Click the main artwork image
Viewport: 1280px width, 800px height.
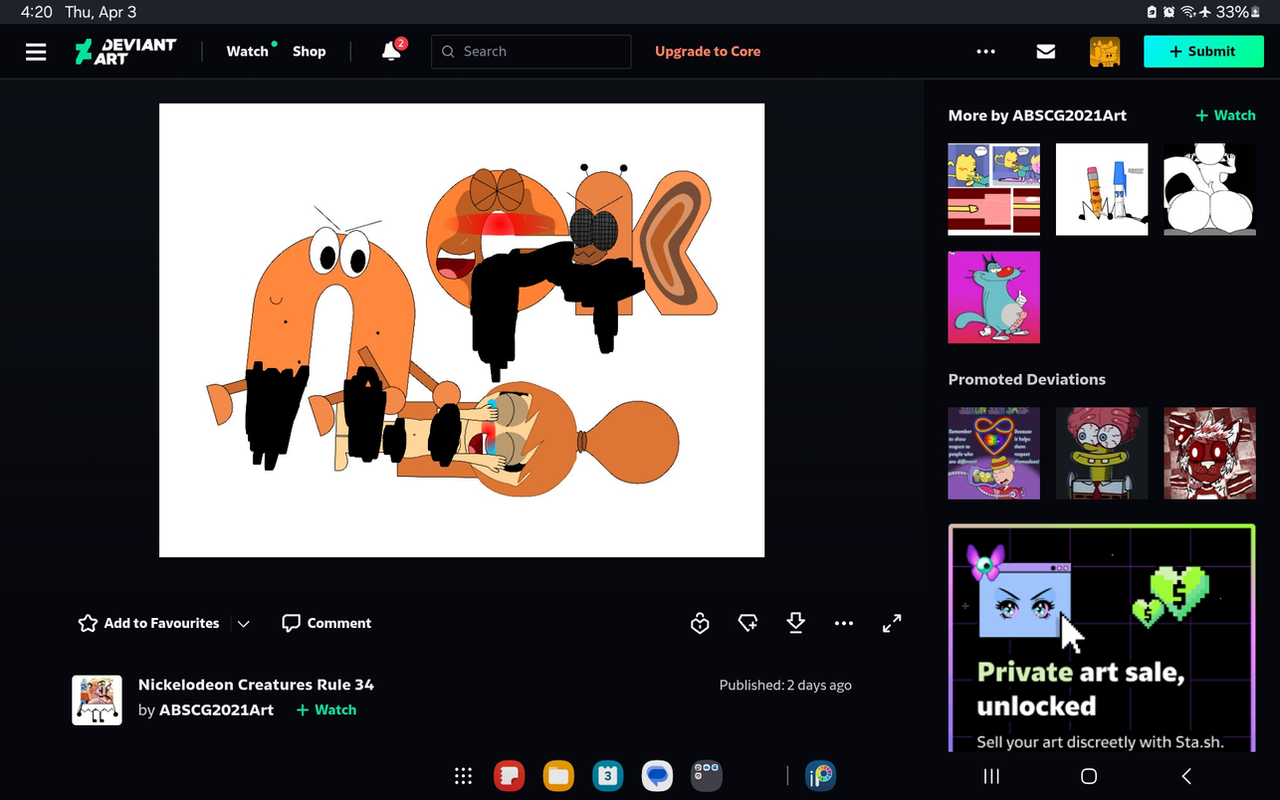pos(462,330)
